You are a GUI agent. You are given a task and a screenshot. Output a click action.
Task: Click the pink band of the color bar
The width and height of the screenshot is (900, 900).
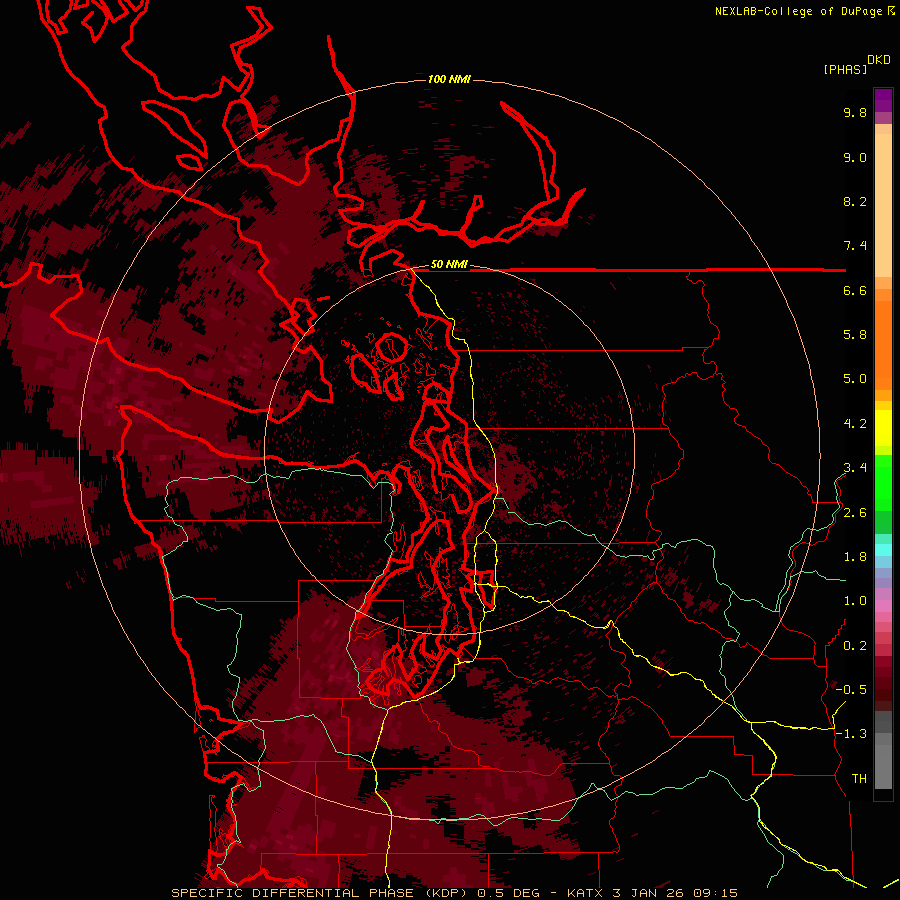tap(883, 606)
